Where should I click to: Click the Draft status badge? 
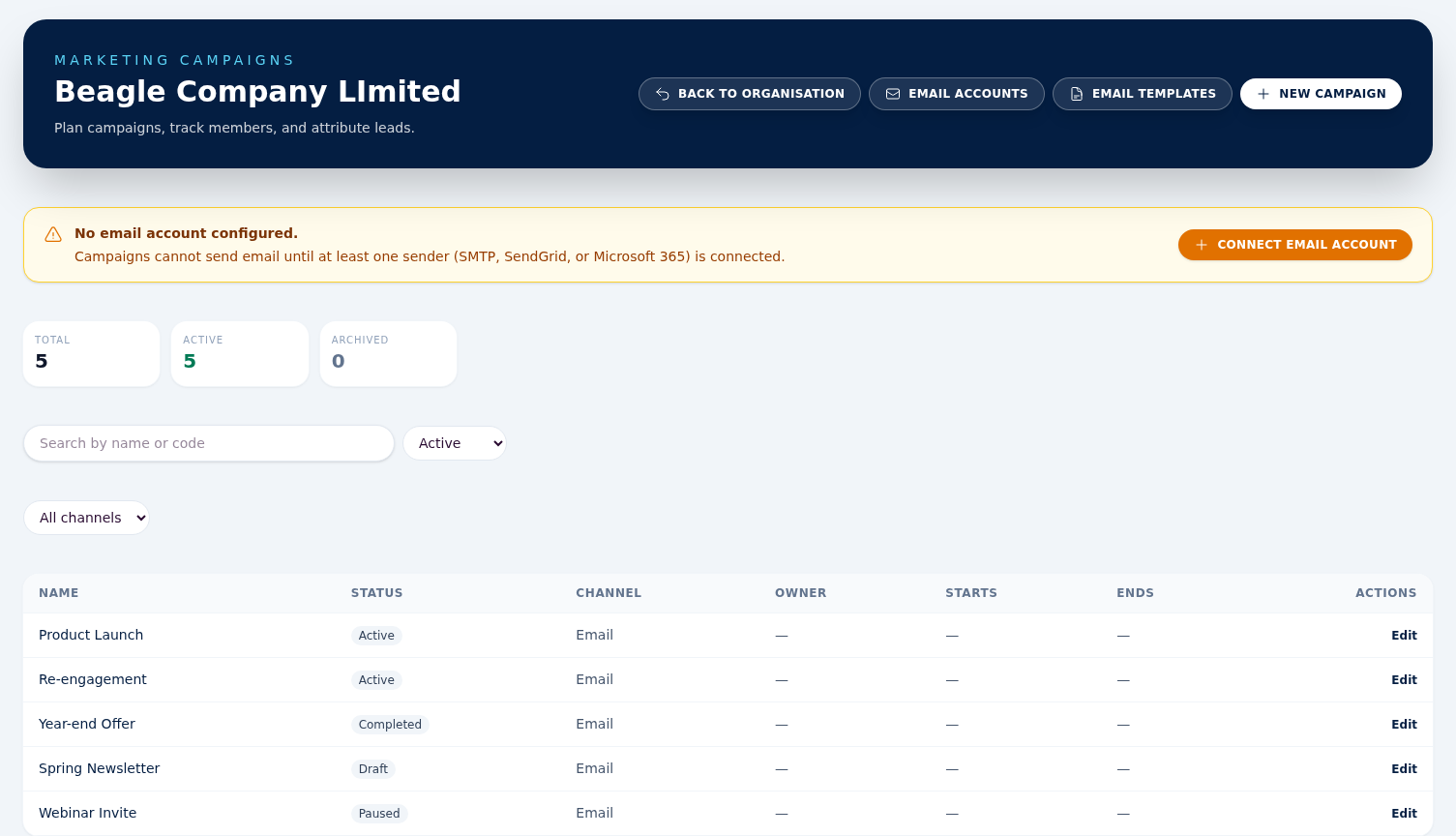tap(373, 769)
